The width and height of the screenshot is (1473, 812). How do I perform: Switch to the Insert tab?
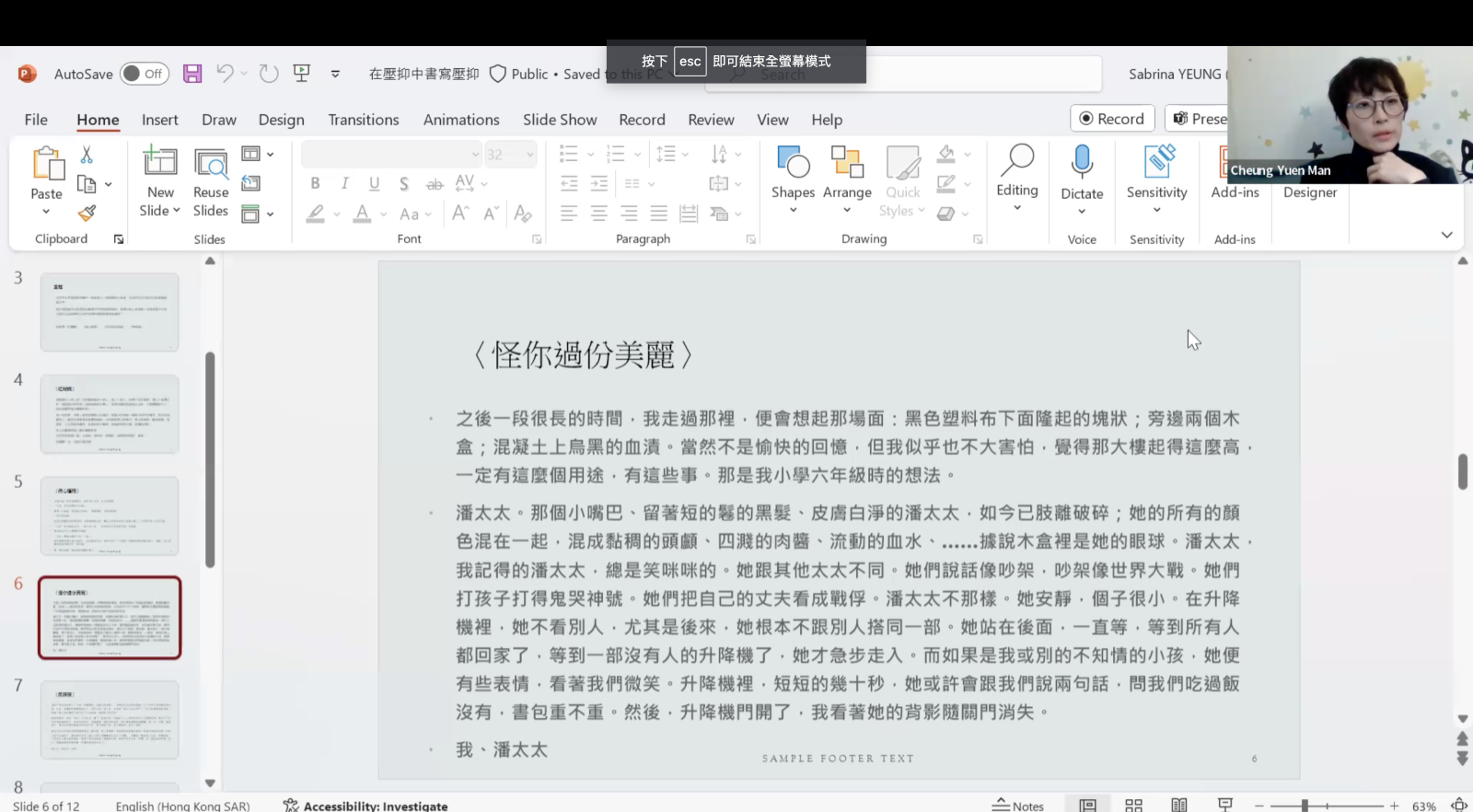[160, 120]
